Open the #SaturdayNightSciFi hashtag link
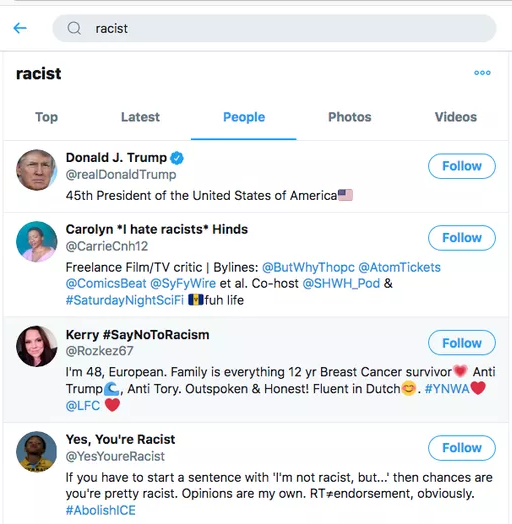Viewport: 512px width, 524px height. [125, 300]
